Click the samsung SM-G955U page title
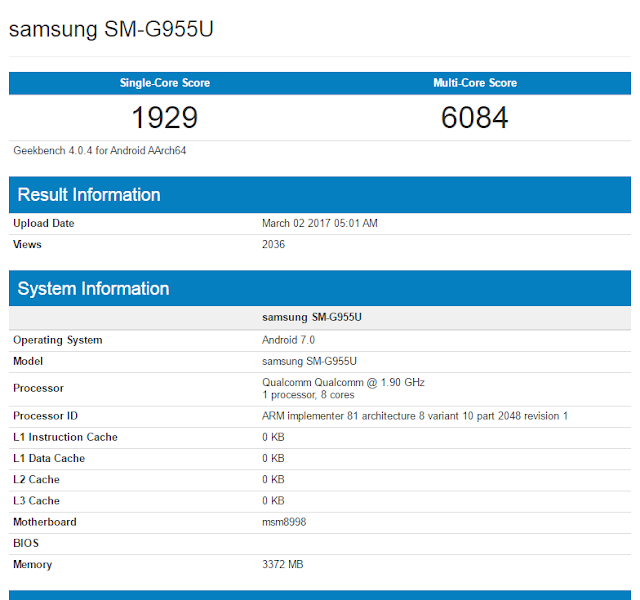Image resolution: width=640 pixels, height=600 pixels. click(x=111, y=29)
